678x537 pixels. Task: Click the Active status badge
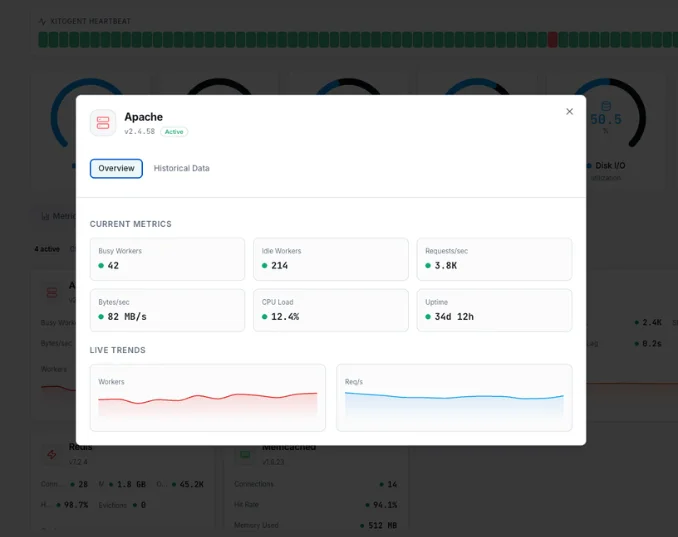pos(174,132)
